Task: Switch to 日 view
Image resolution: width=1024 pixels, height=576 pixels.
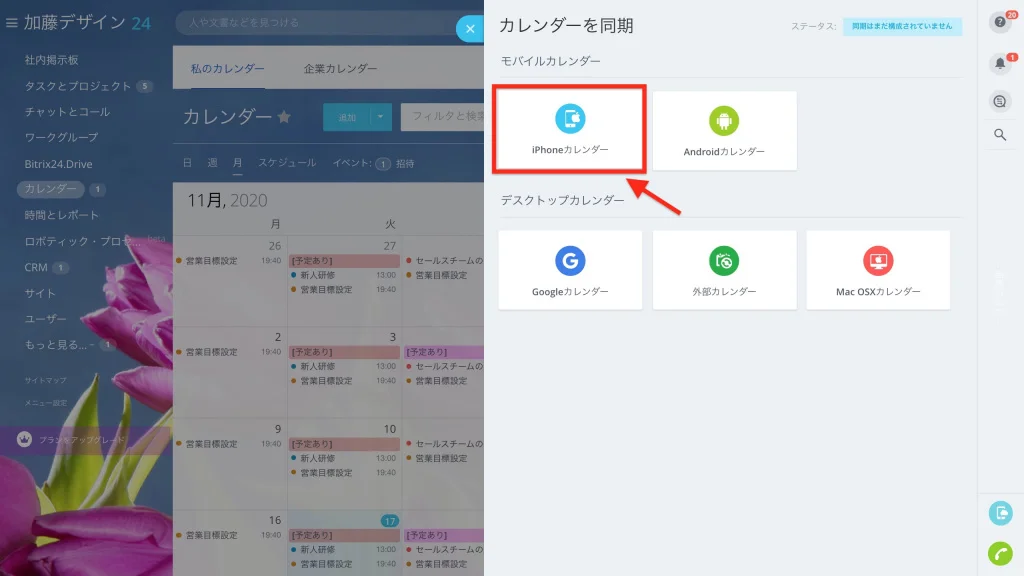Action: coord(187,163)
